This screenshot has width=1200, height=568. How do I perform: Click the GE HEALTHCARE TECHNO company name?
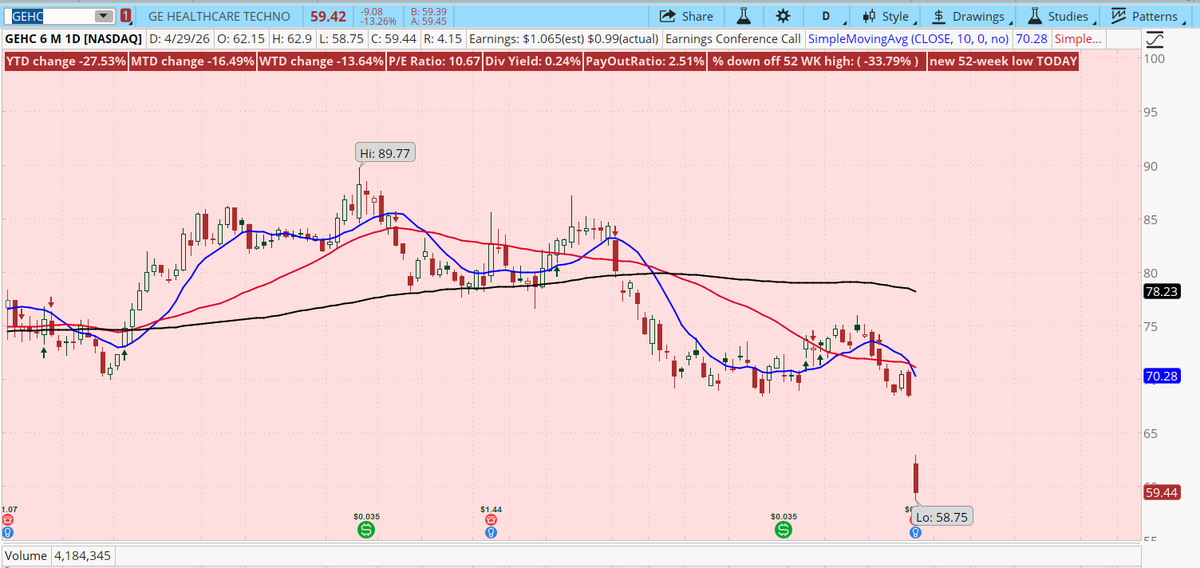219,16
